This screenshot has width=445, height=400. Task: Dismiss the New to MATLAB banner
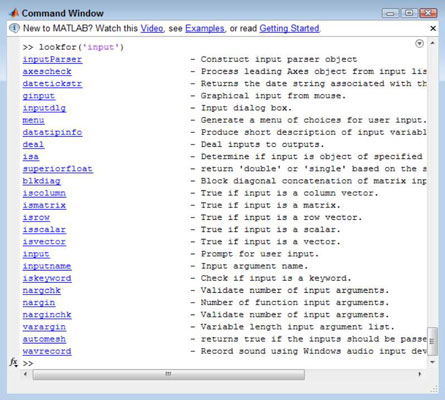coord(433,29)
